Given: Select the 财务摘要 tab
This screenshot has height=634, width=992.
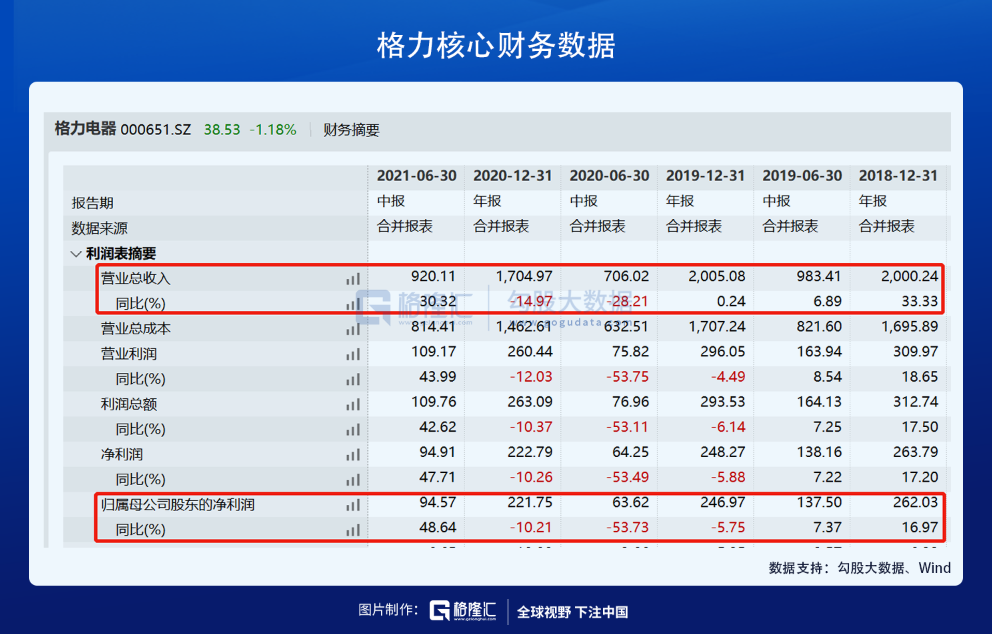Looking at the screenshot, I should click(351, 130).
